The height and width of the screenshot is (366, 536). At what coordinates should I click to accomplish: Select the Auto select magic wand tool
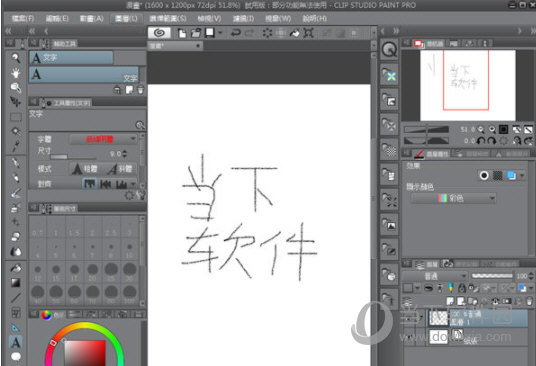pyautogui.click(x=15, y=132)
